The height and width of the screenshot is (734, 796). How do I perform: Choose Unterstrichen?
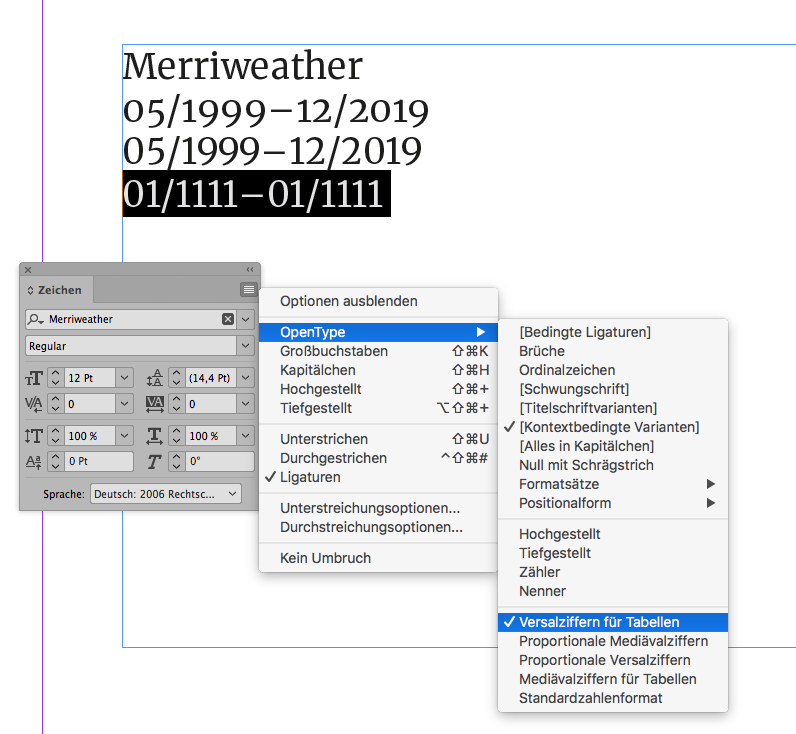pos(378,439)
